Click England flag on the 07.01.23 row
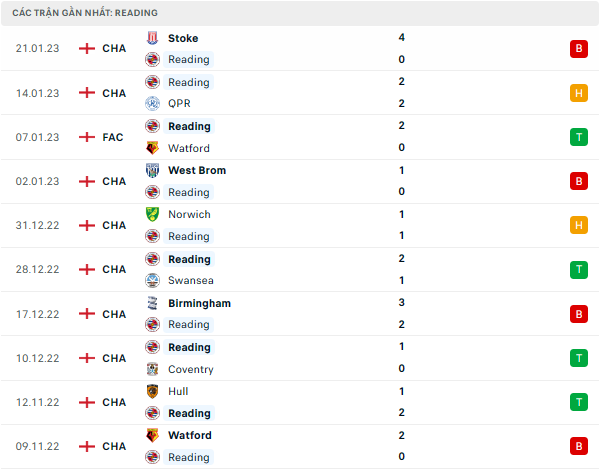 pyautogui.click(x=87, y=137)
